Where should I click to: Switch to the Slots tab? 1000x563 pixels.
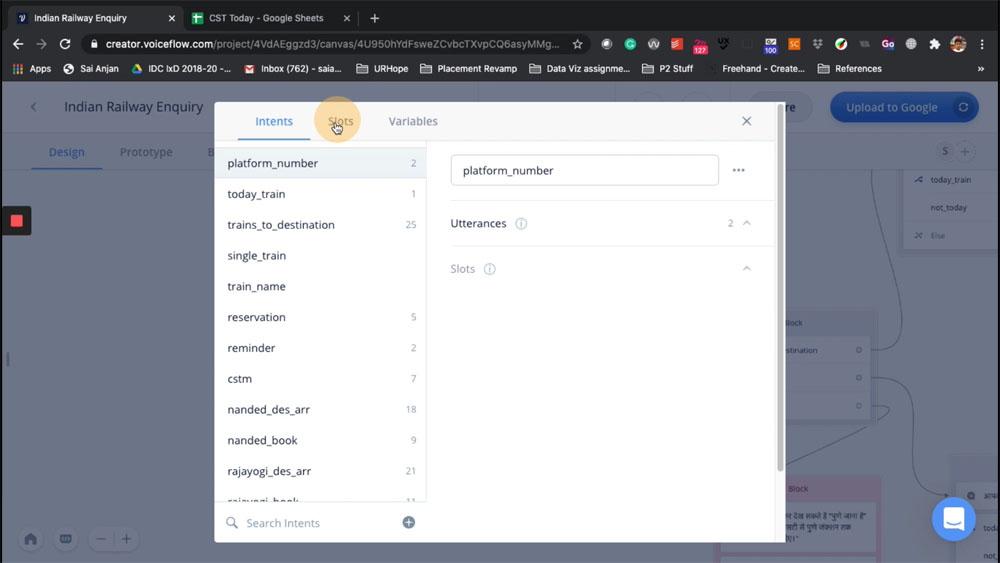point(341,121)
